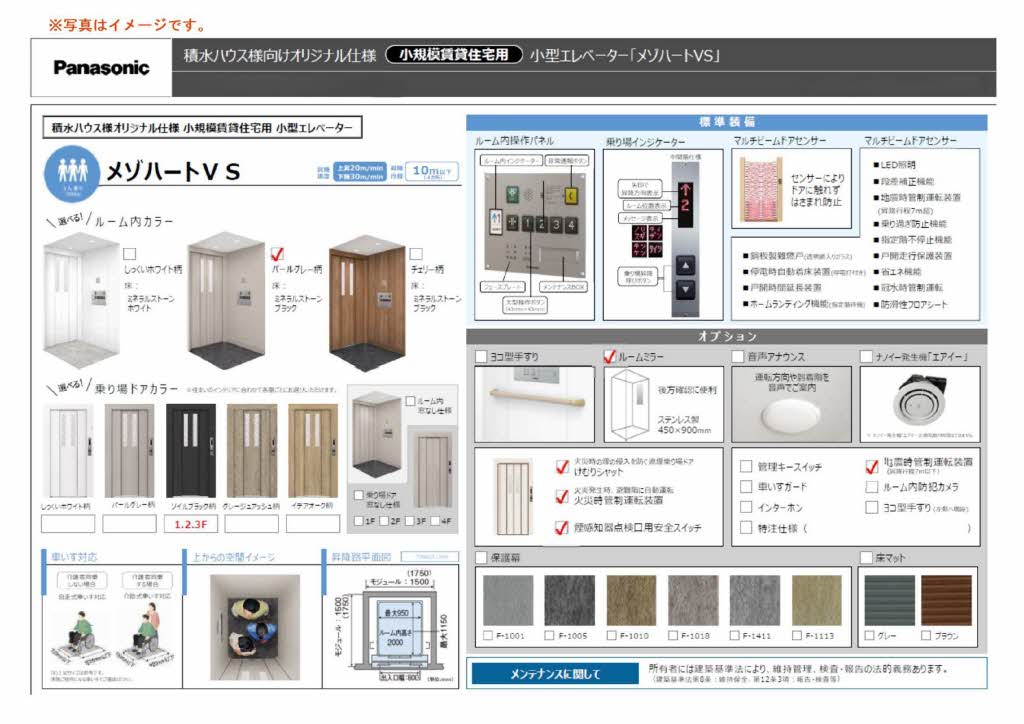Click the white room interior image
The width and height of the screenshot is (1024, 724).
pos(82,300)
